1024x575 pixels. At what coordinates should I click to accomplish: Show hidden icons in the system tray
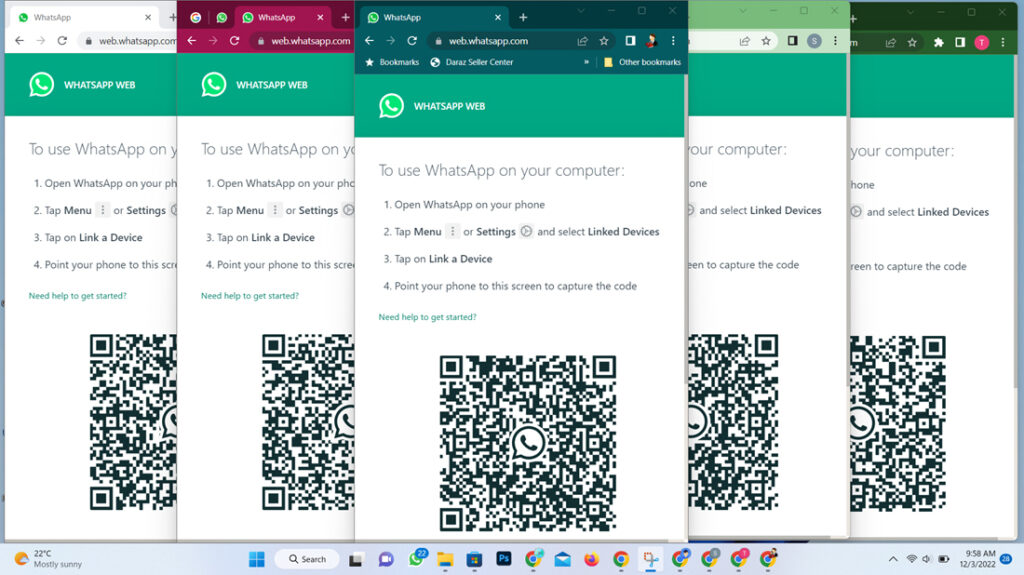(893, 559)
